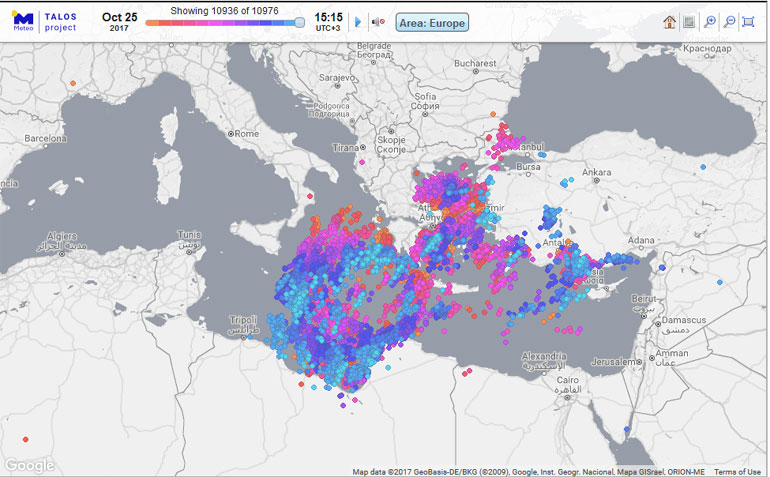Toggle the sound speaker icon
This screenshot has height=477, width=770.
pos(378,21)
